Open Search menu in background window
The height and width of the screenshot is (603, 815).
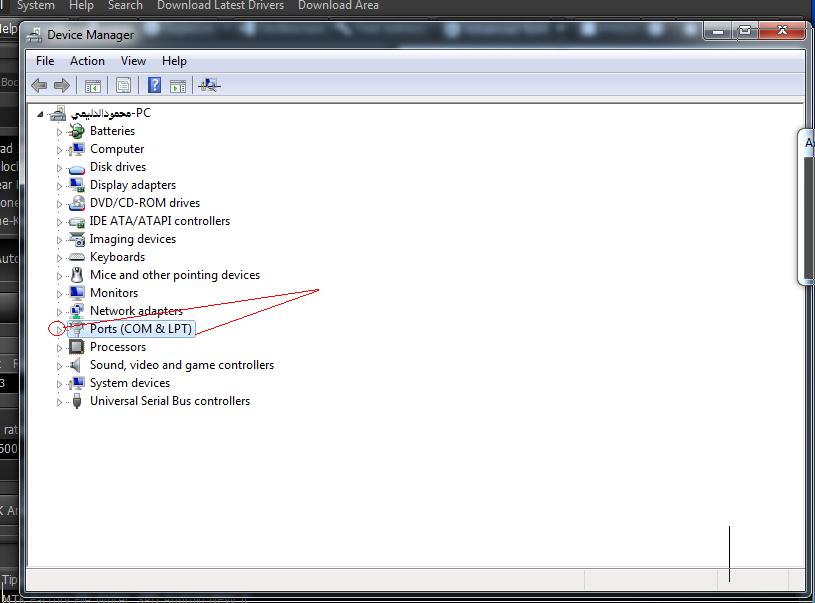[125, 5]
